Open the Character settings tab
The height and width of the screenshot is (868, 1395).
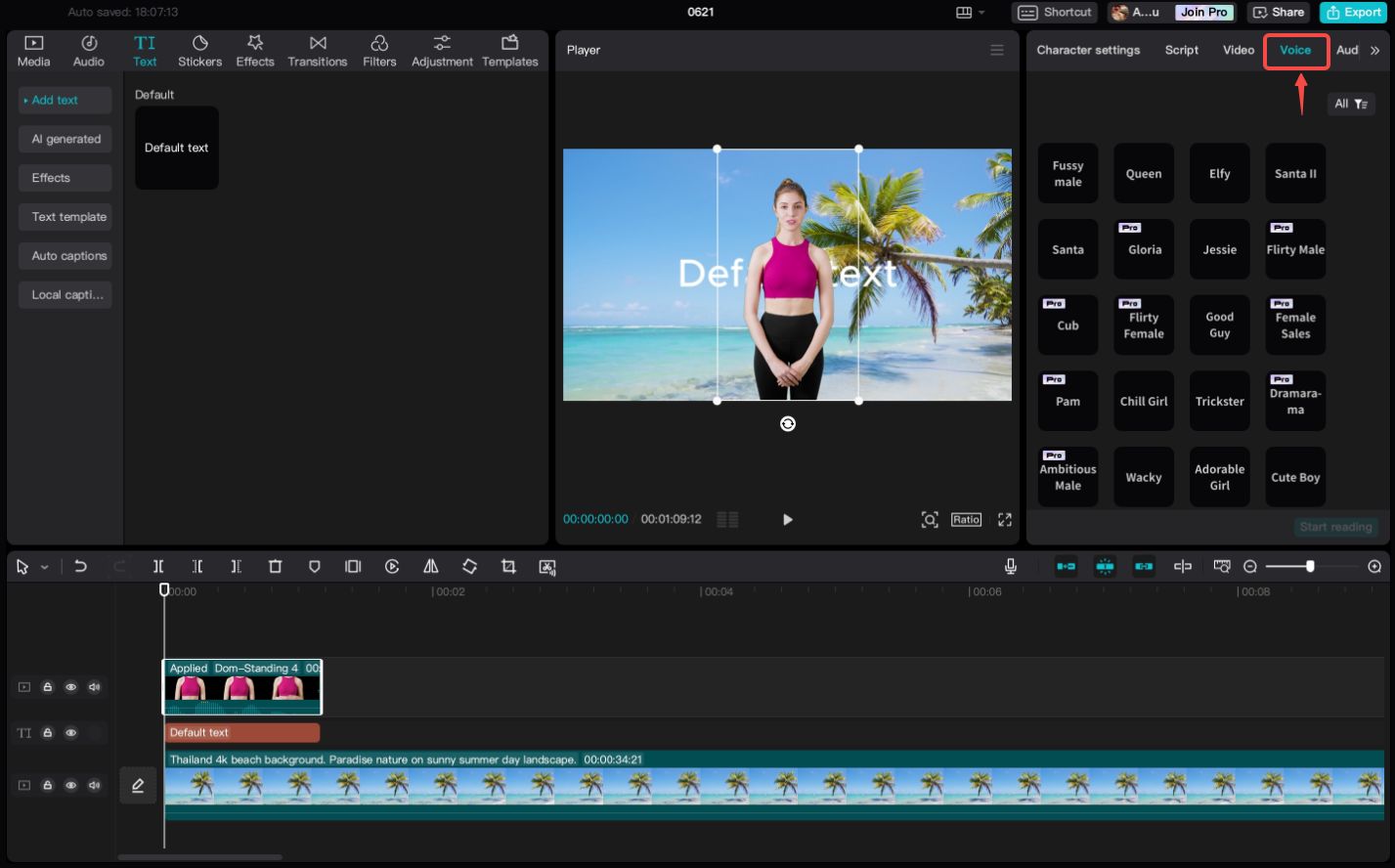coord(1088,50)
